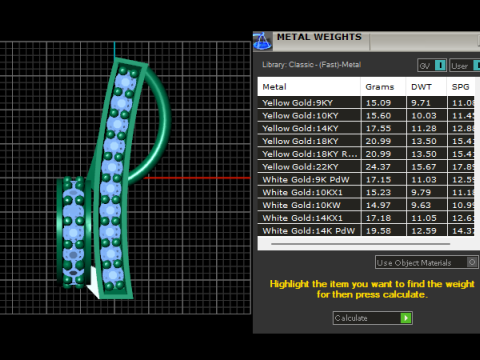Click the METAL WEIGHTS panel title
480x360 pixels.
[x=319, y=37]
